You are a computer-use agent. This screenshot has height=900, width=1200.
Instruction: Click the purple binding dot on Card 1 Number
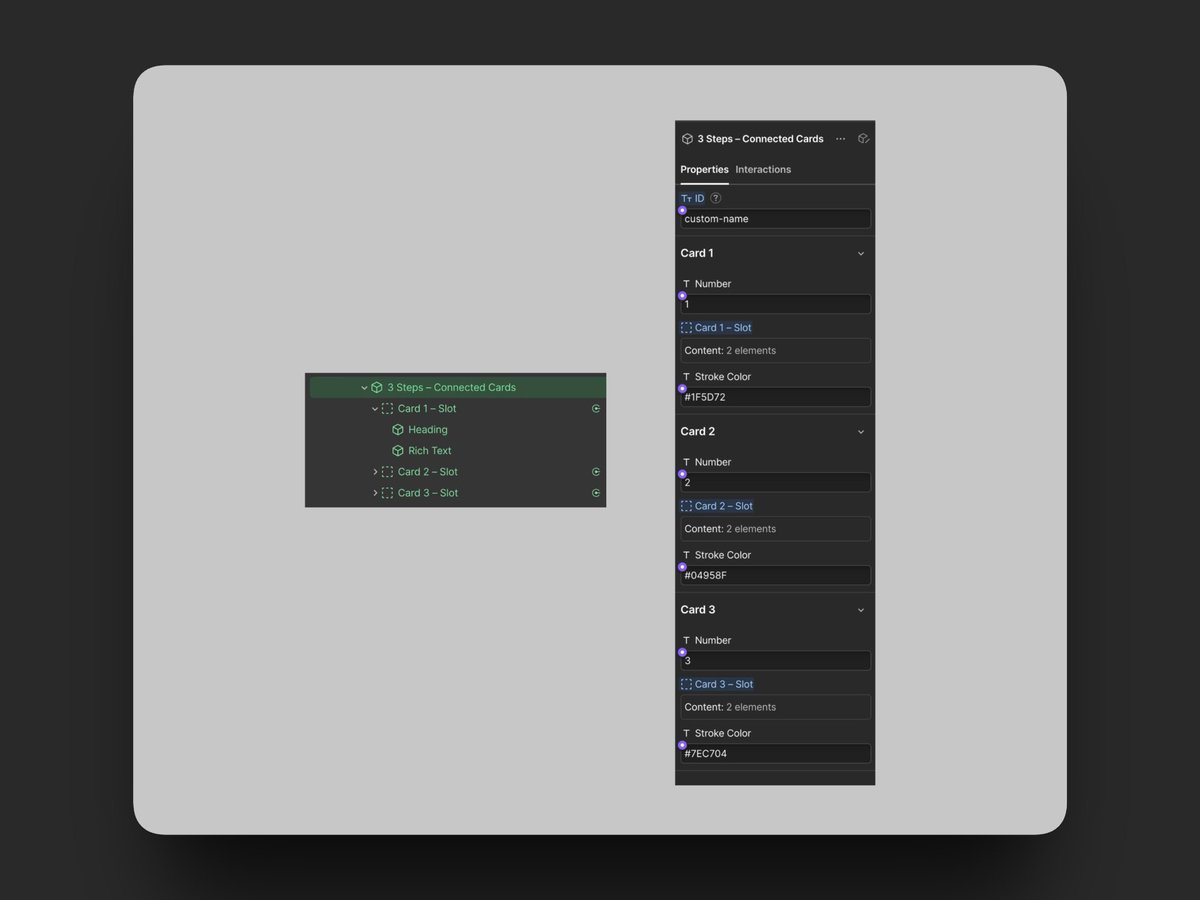pos(682,296)
